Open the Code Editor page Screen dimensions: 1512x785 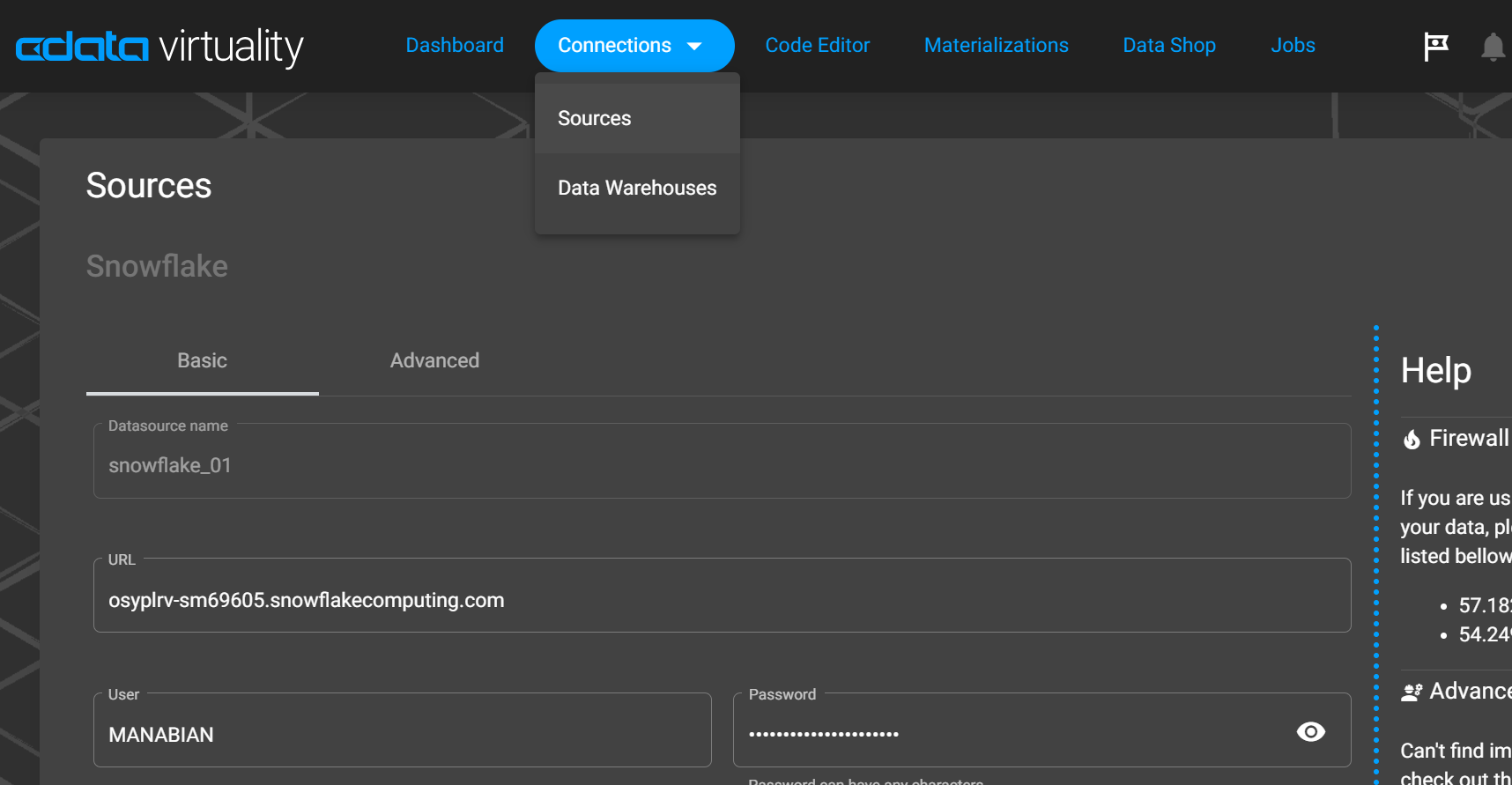(817, 45)
